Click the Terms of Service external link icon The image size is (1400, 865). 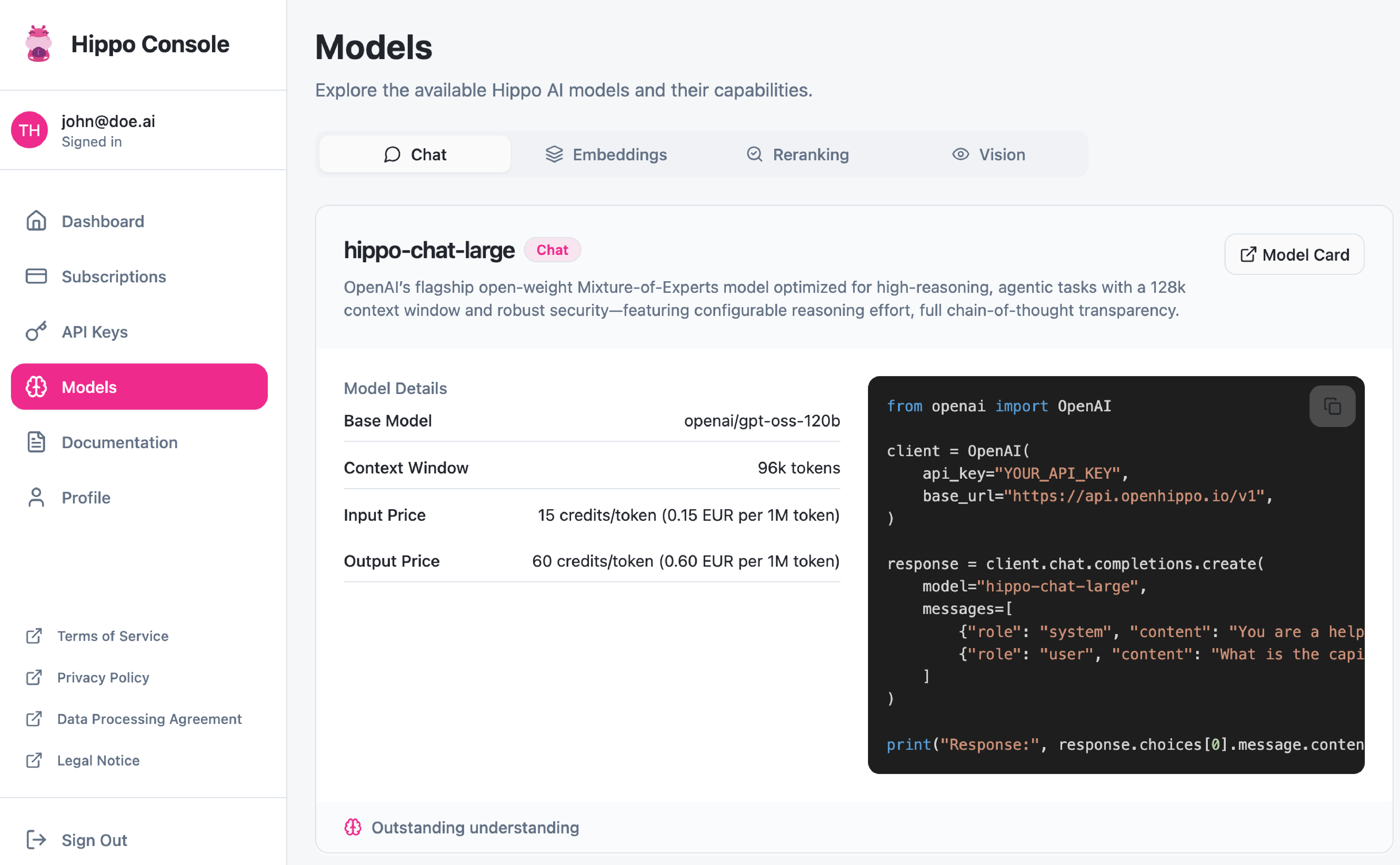tap(35, 636)
